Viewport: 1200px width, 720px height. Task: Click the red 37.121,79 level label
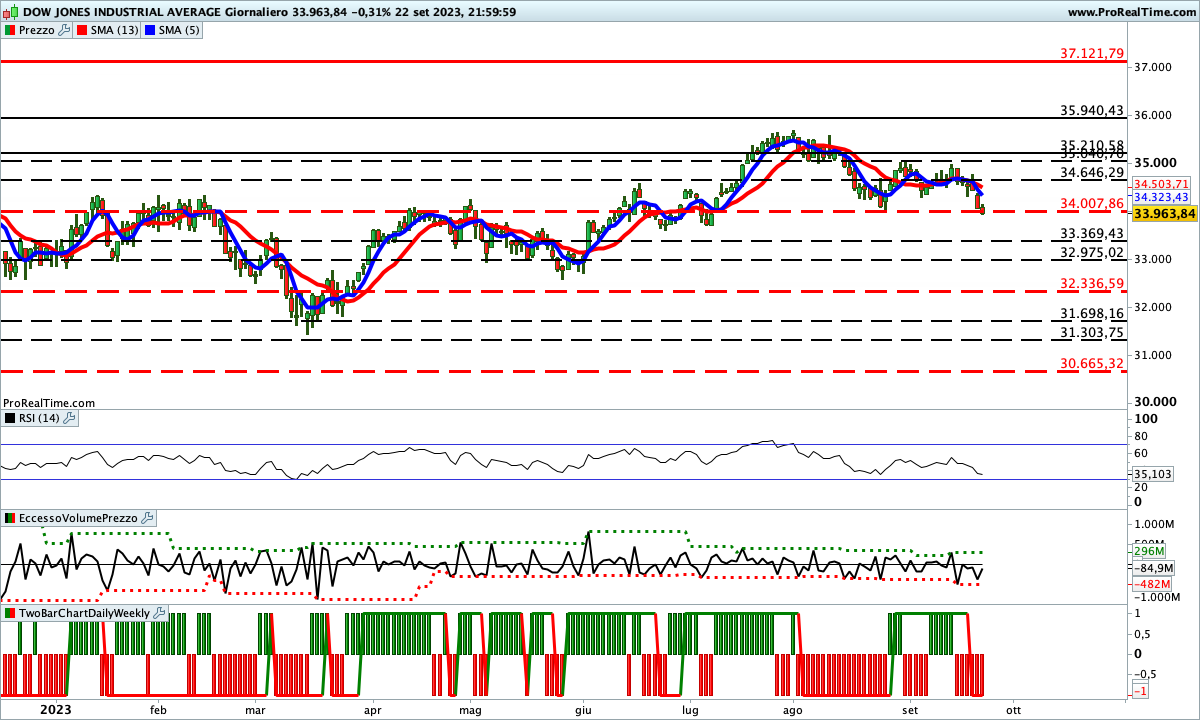point(1092,53)
